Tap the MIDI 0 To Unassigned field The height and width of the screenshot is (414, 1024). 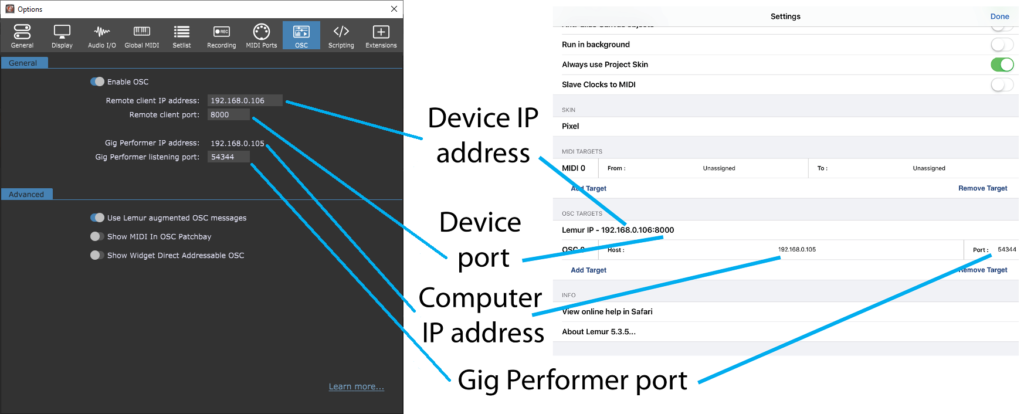coord(913,168)
